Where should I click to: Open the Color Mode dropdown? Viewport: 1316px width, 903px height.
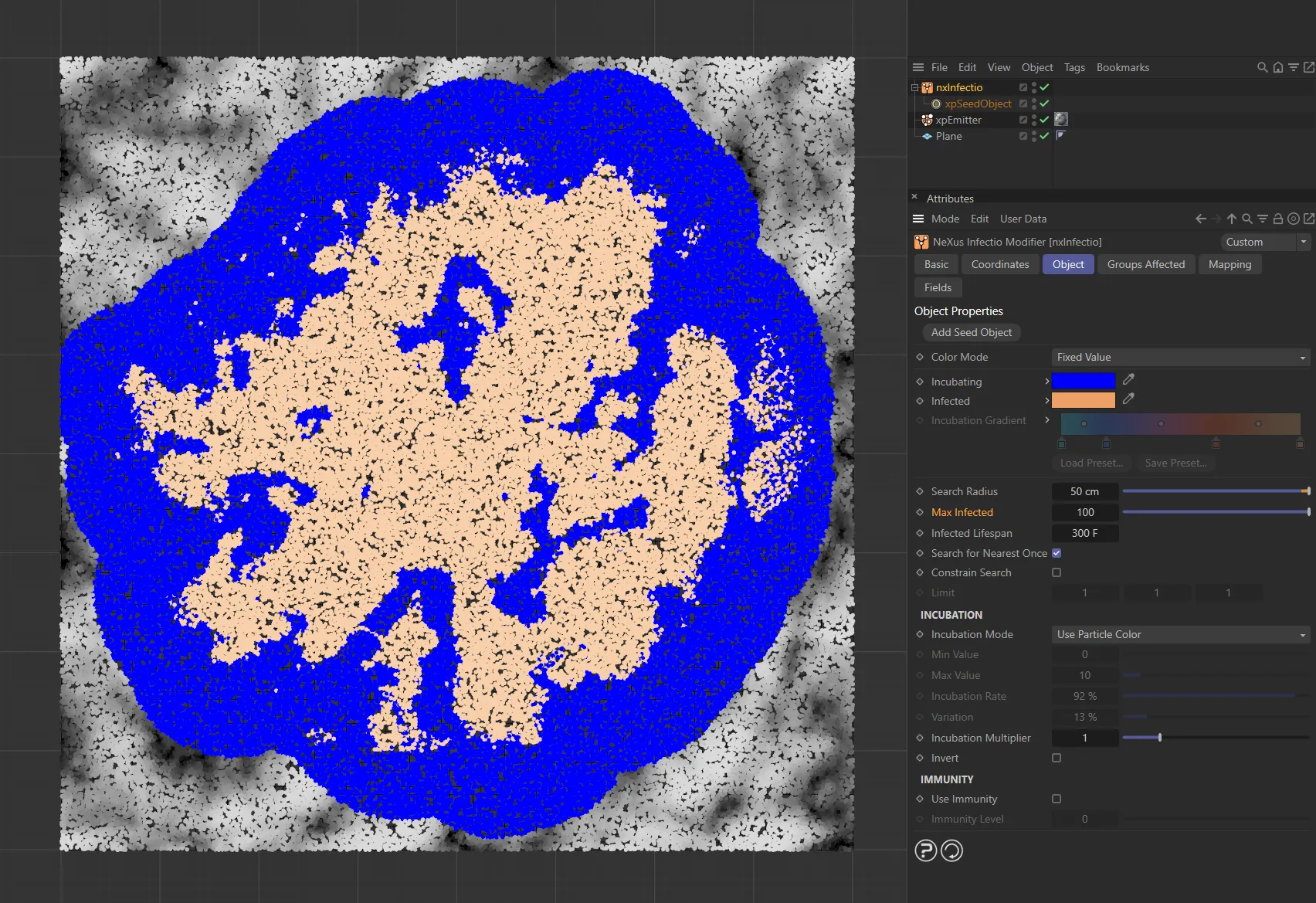1179,357
